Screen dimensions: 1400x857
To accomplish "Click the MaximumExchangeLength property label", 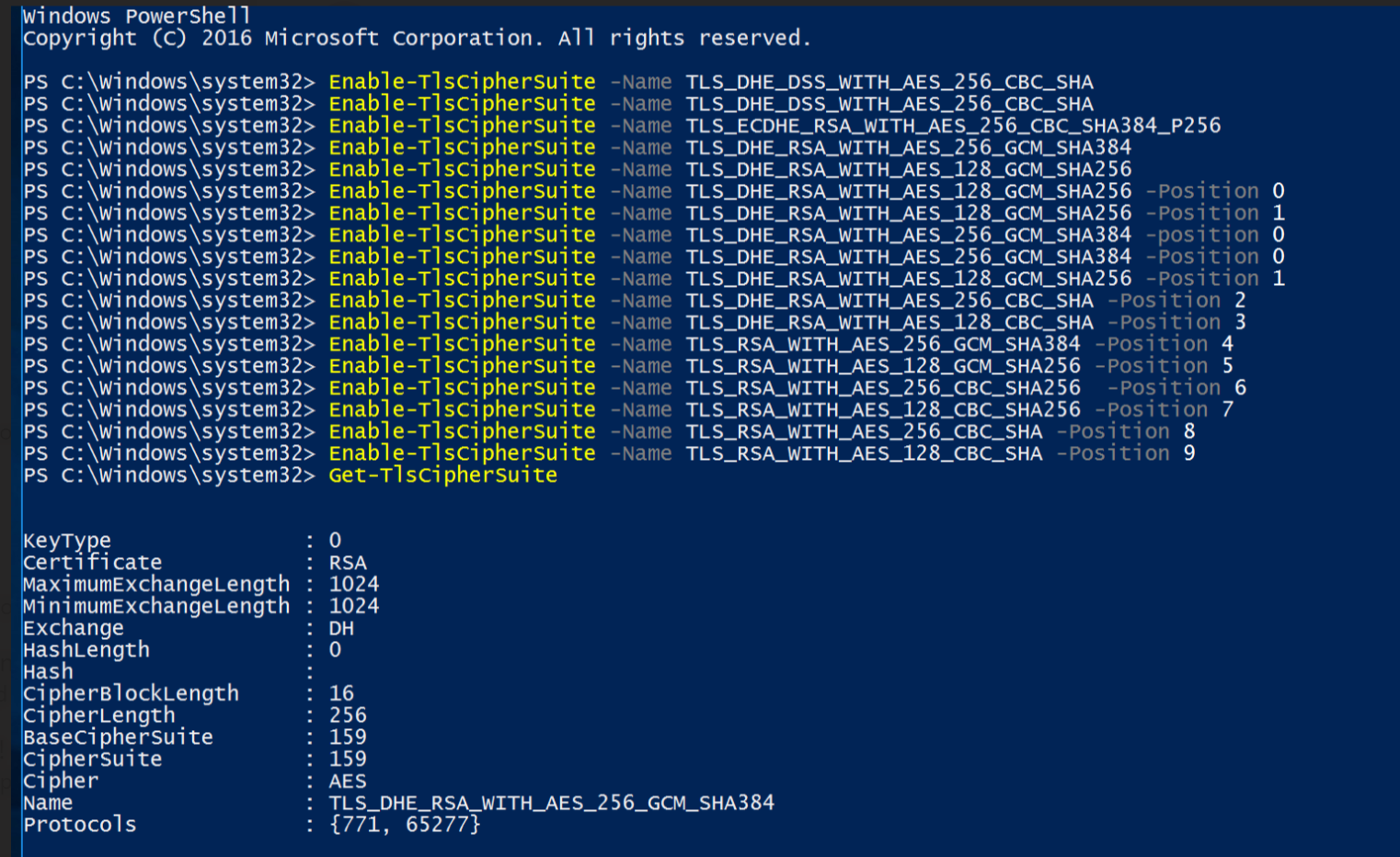I will coord(155,585).
